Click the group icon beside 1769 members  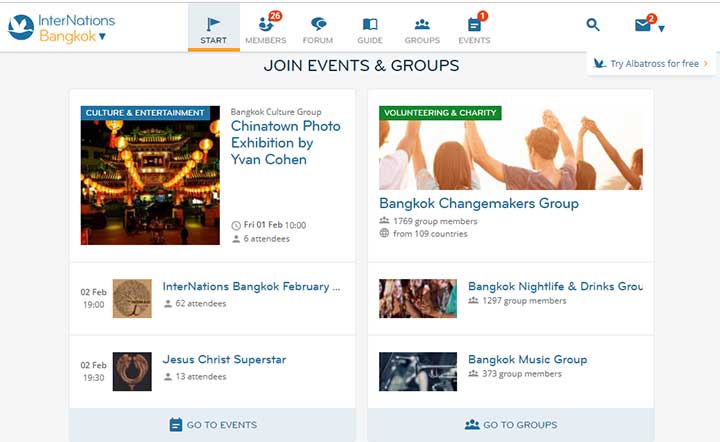[x=384, y=221]
